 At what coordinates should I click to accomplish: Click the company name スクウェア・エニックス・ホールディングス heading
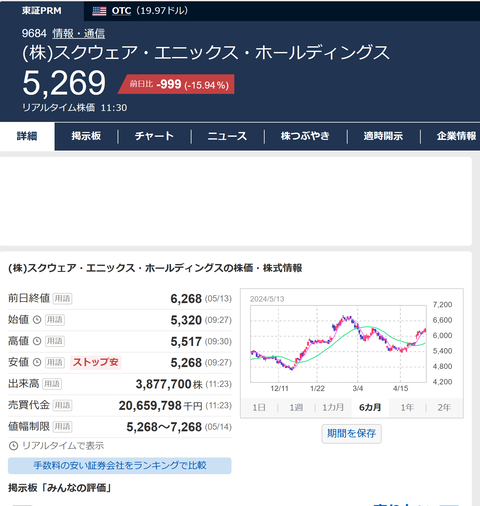point(206,53)
